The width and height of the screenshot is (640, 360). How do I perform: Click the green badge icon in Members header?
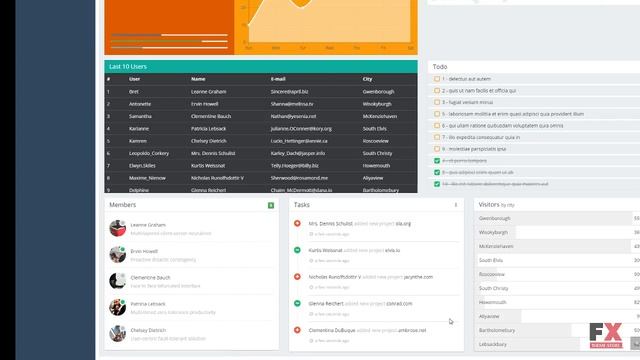click(x=271, y=205)
